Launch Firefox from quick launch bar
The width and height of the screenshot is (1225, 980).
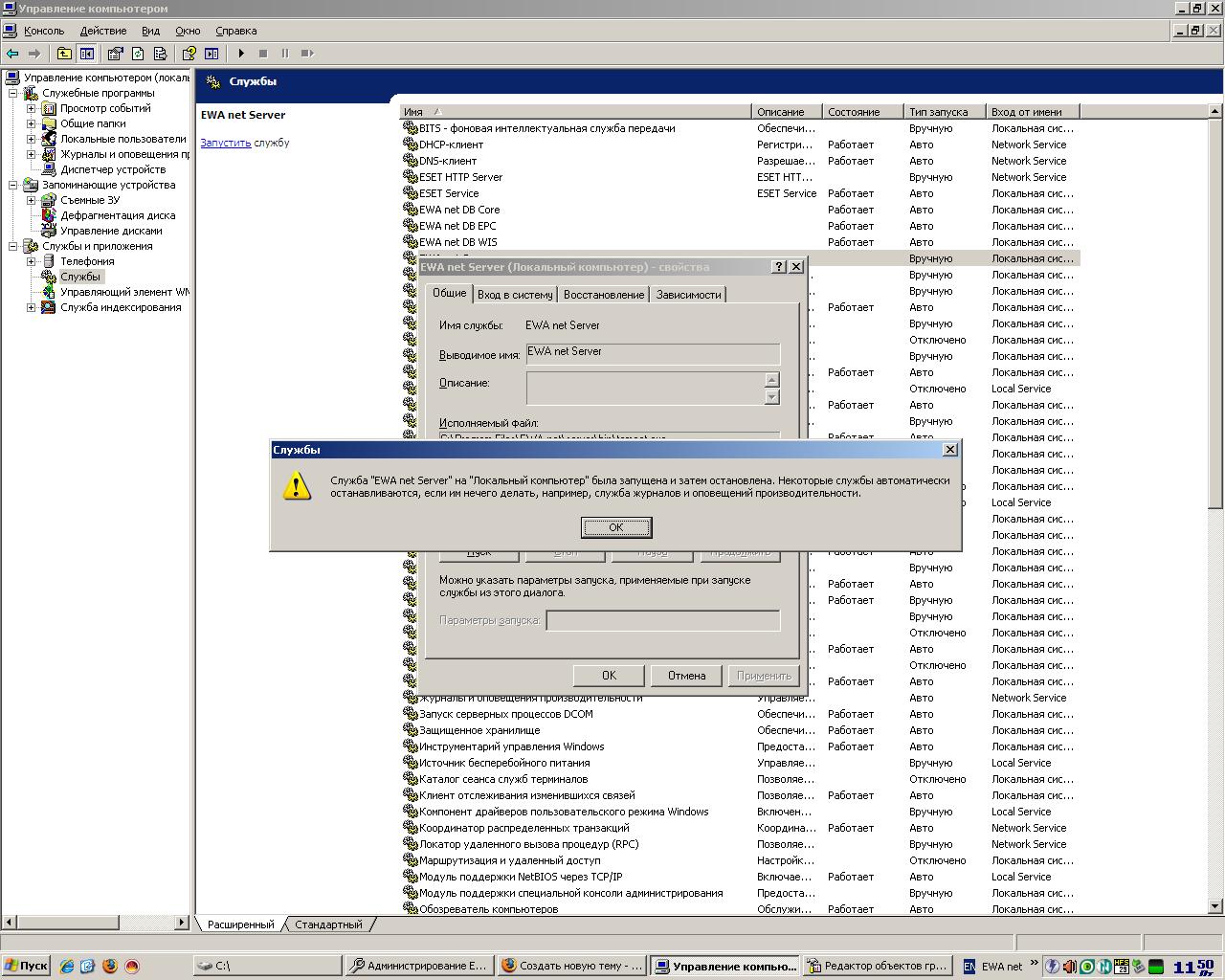110,966
